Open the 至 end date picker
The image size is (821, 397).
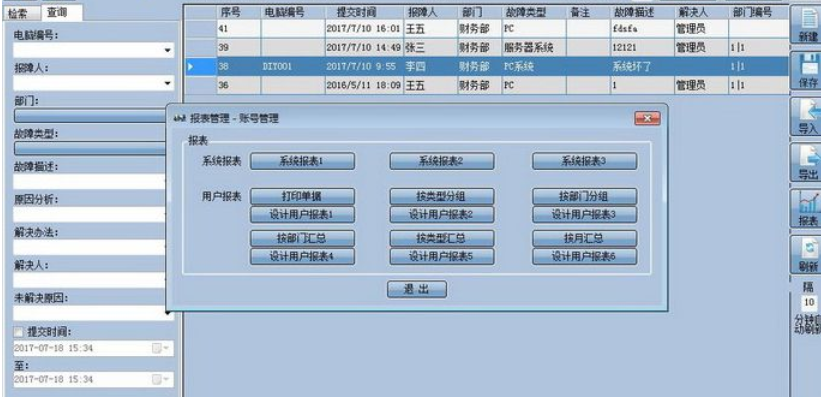(x=160, y=379)
